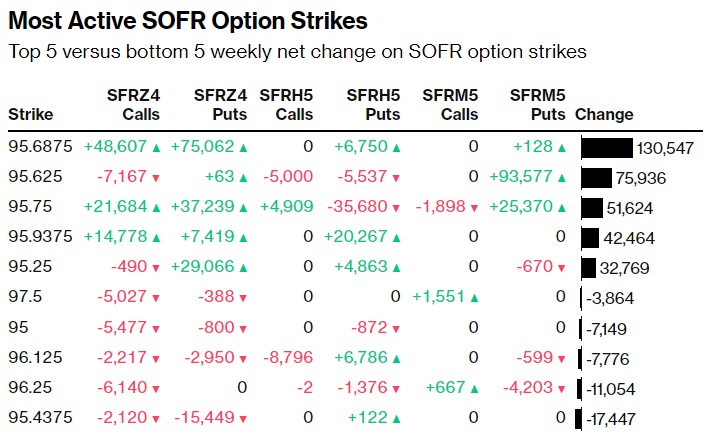Select the Change column header
This screenshot has width=708, height=442.
tap(604, 115)
